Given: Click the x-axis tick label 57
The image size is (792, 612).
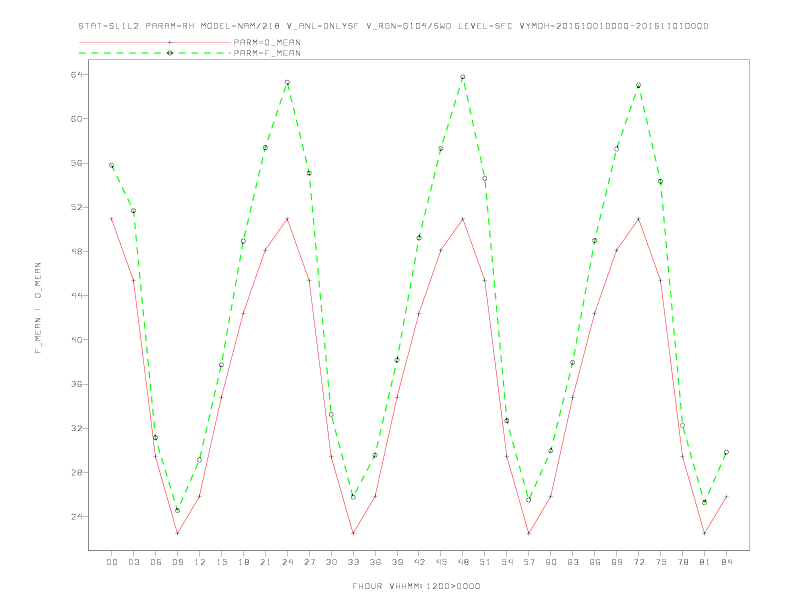Looking at the screenshot, I should [529, 562].
